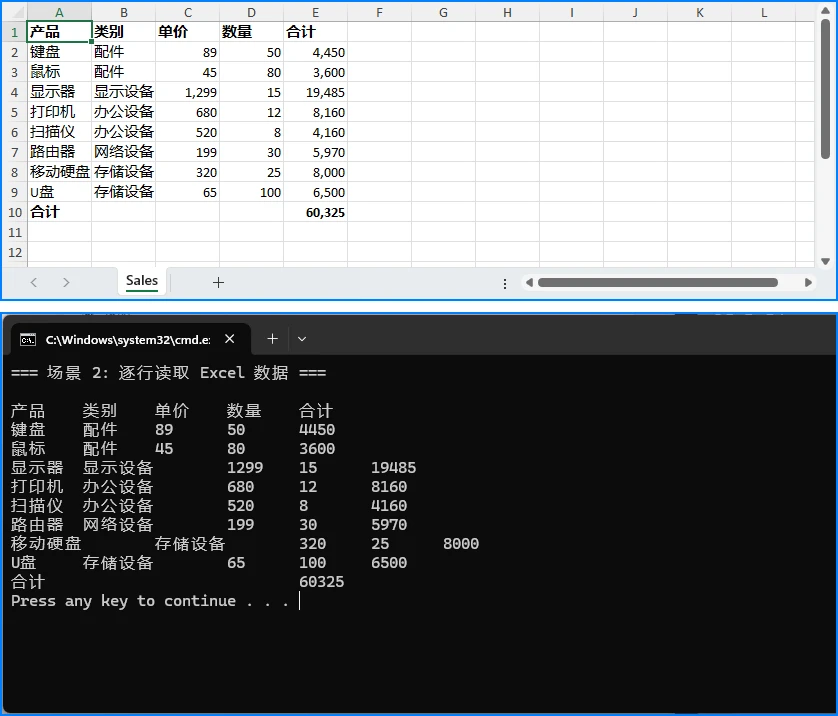Switch to the Sales sheet tab
Viewport: 838px width, 716px height.
click(142, 281)
